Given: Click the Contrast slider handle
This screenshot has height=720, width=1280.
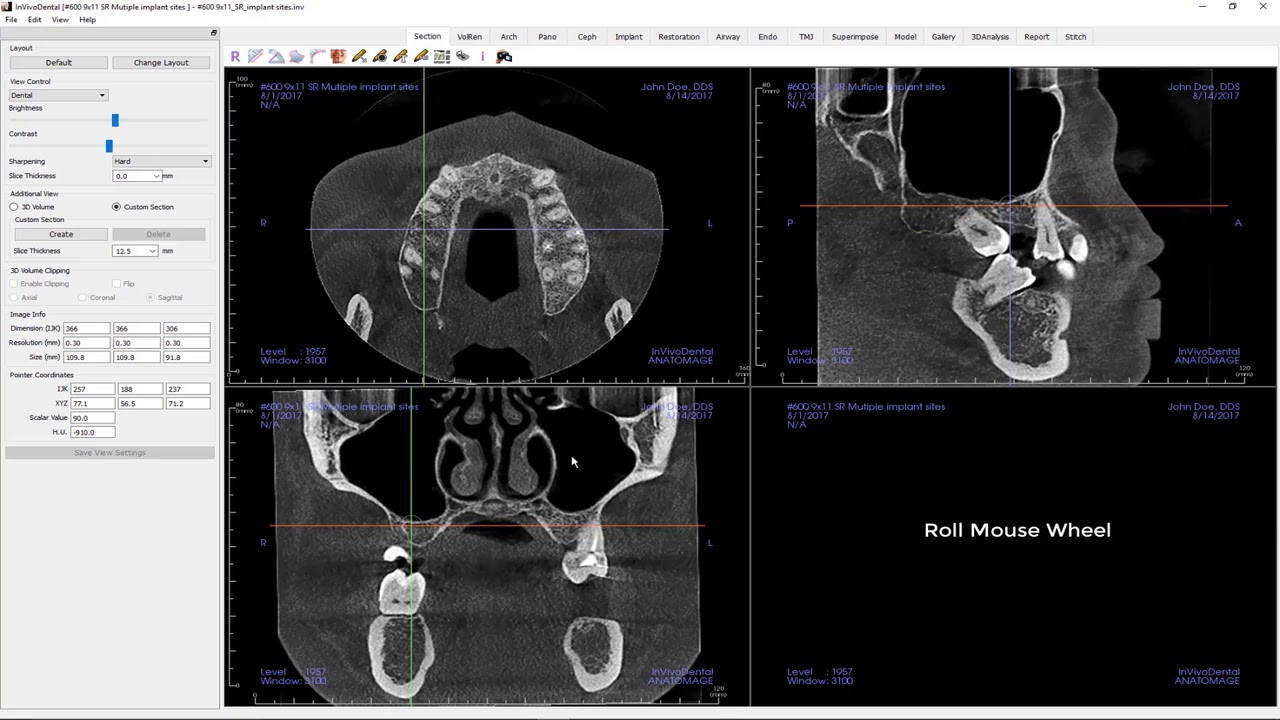Looking at the screenshot, I should point(109,146).
